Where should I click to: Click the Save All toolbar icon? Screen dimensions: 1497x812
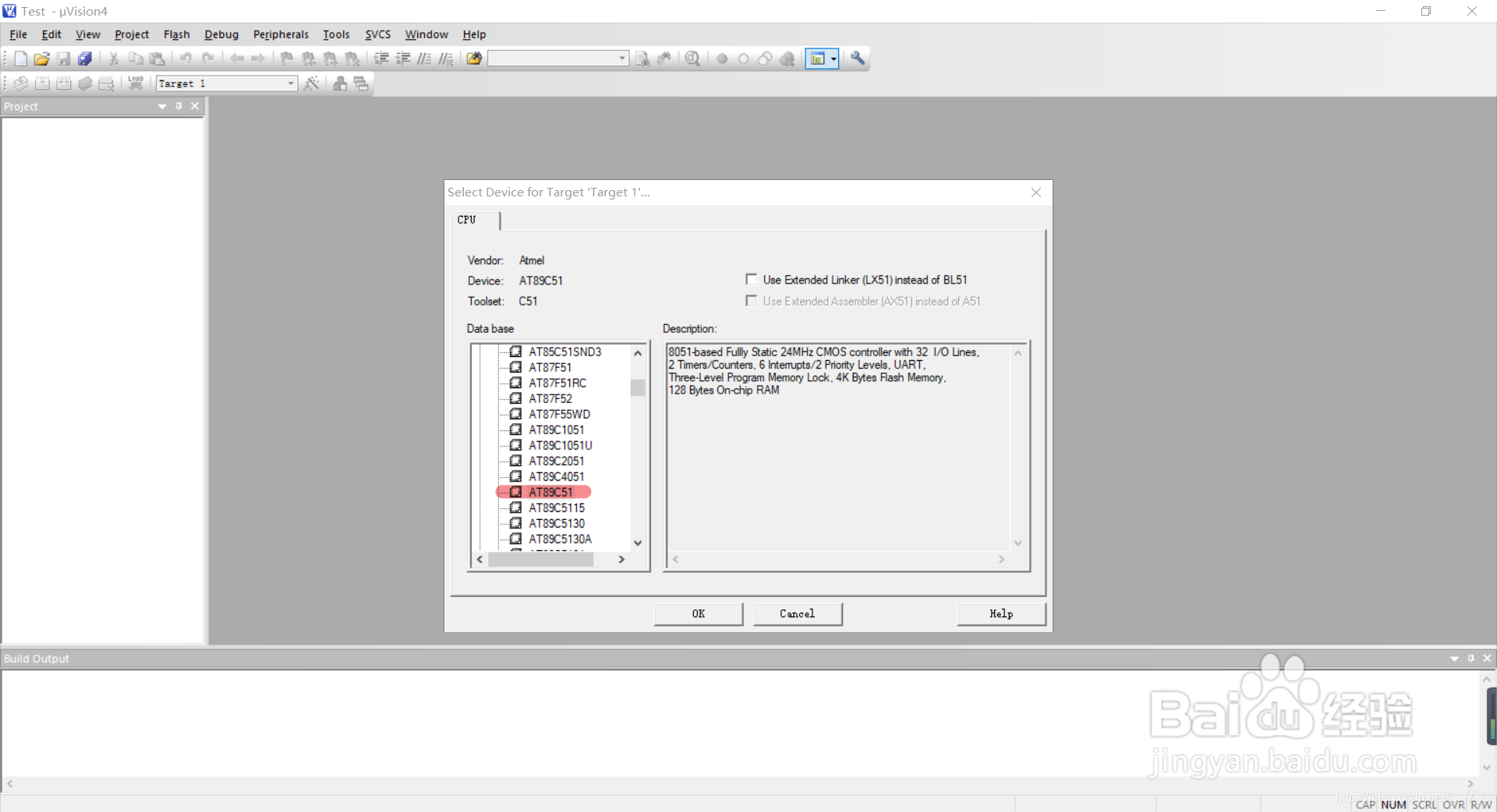click(85, 58)
